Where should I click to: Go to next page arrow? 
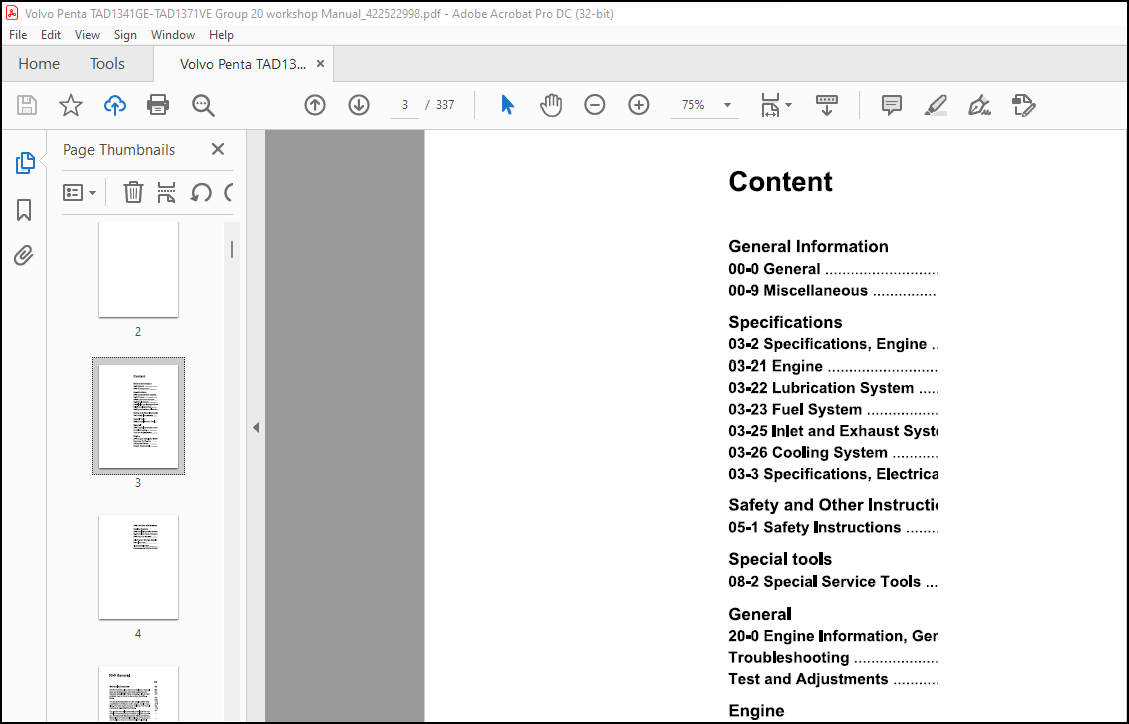[359, 105]
